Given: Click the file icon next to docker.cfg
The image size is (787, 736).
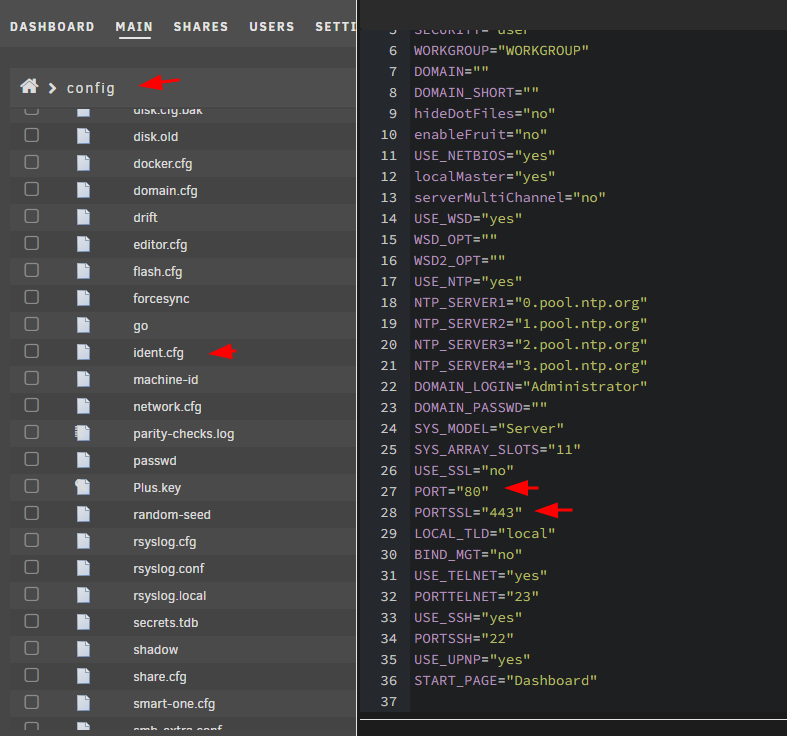Looking at the screenshot, I should (83, 163).
